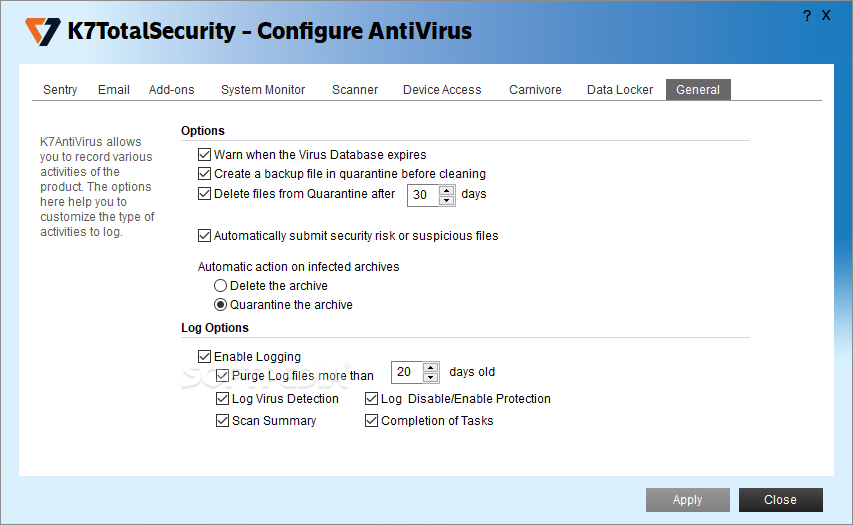
Task: Toggle Delete files from Quarantine after checkbox
Action: (x=205, y=194)
